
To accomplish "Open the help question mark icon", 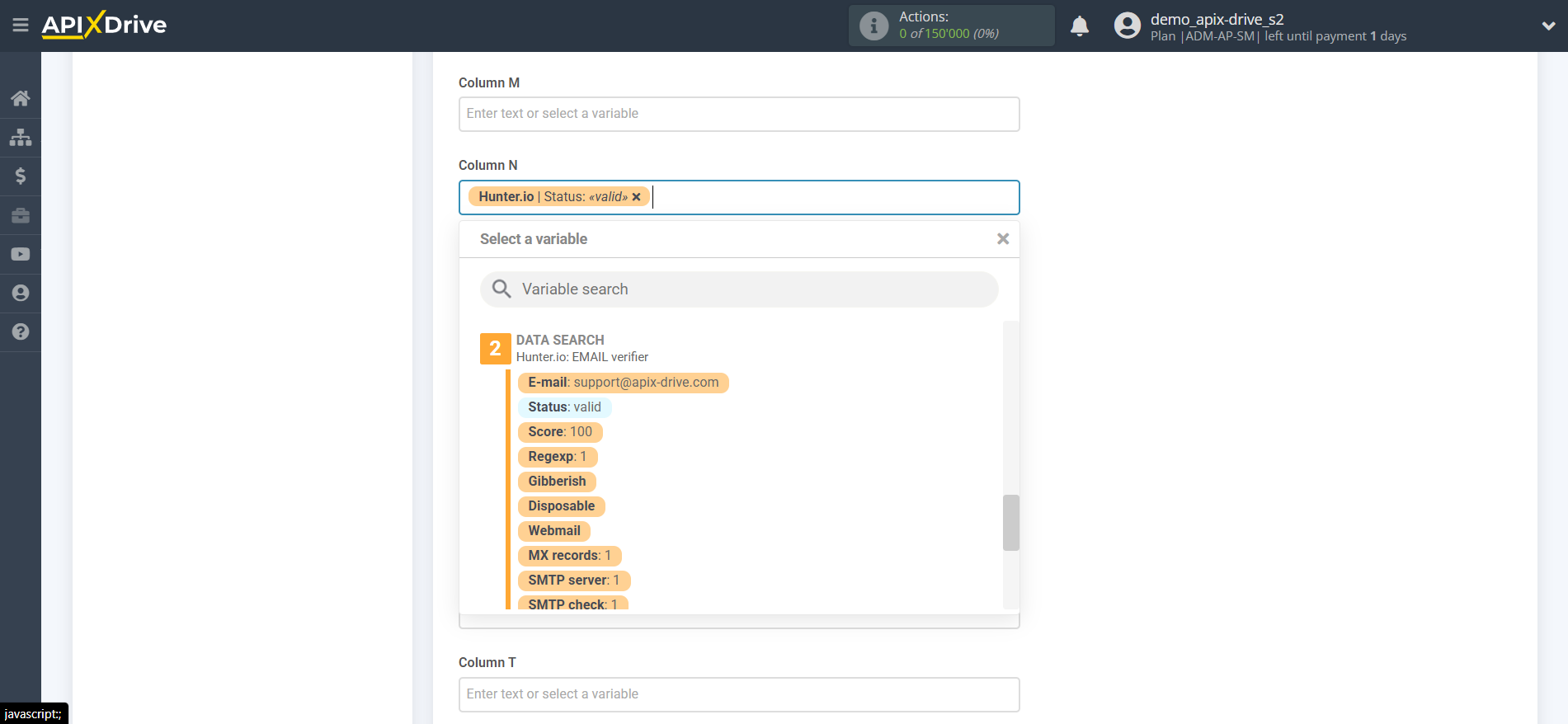I will click(x=21, y=331).
